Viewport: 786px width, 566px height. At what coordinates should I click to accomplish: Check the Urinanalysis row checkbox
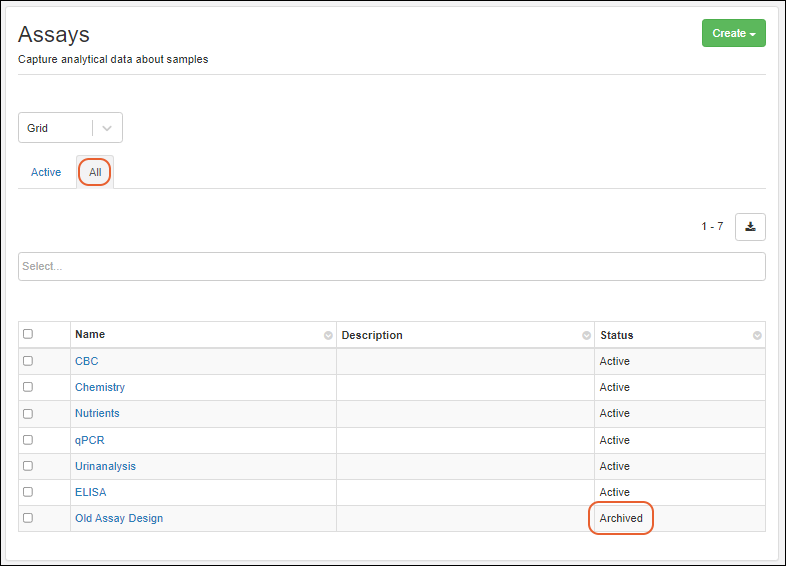(x=28, y=466)
